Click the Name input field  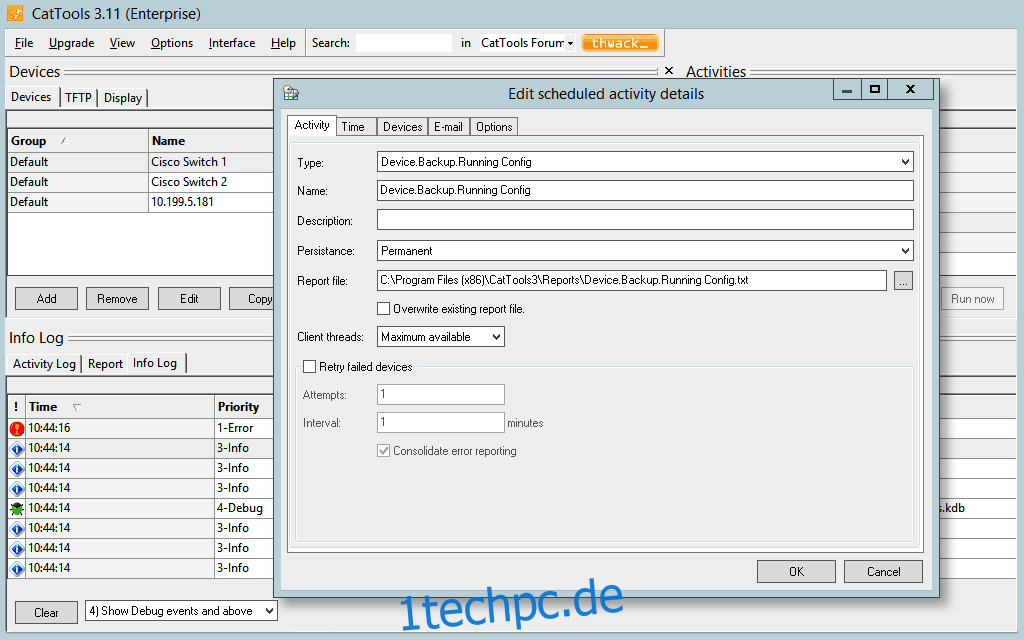pos(645,190)
